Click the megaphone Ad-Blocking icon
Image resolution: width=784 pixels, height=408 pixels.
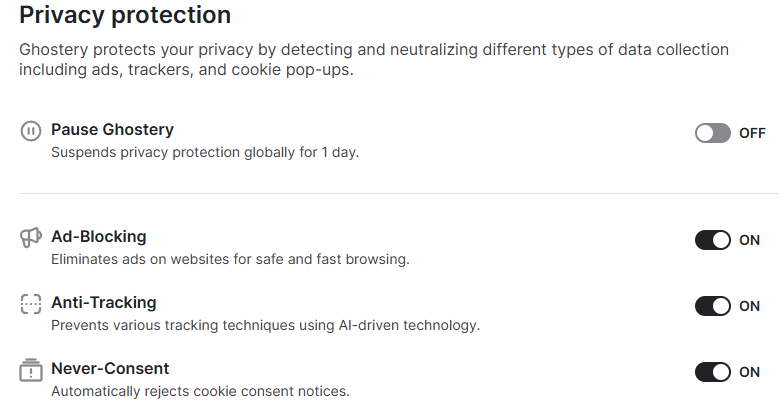click(x=31, y=239)
